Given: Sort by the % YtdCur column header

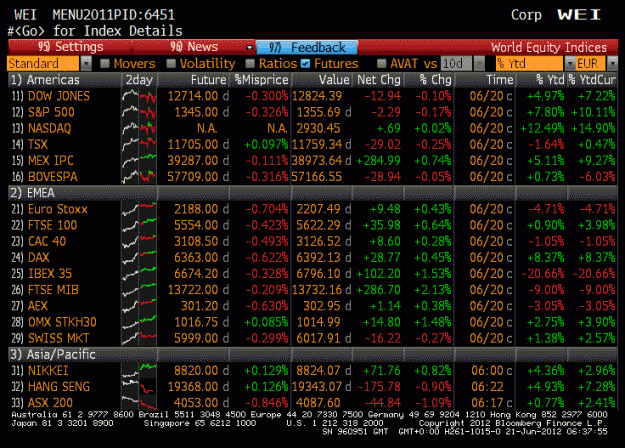Looking at the screenshot, I should [x=592, y=80].
